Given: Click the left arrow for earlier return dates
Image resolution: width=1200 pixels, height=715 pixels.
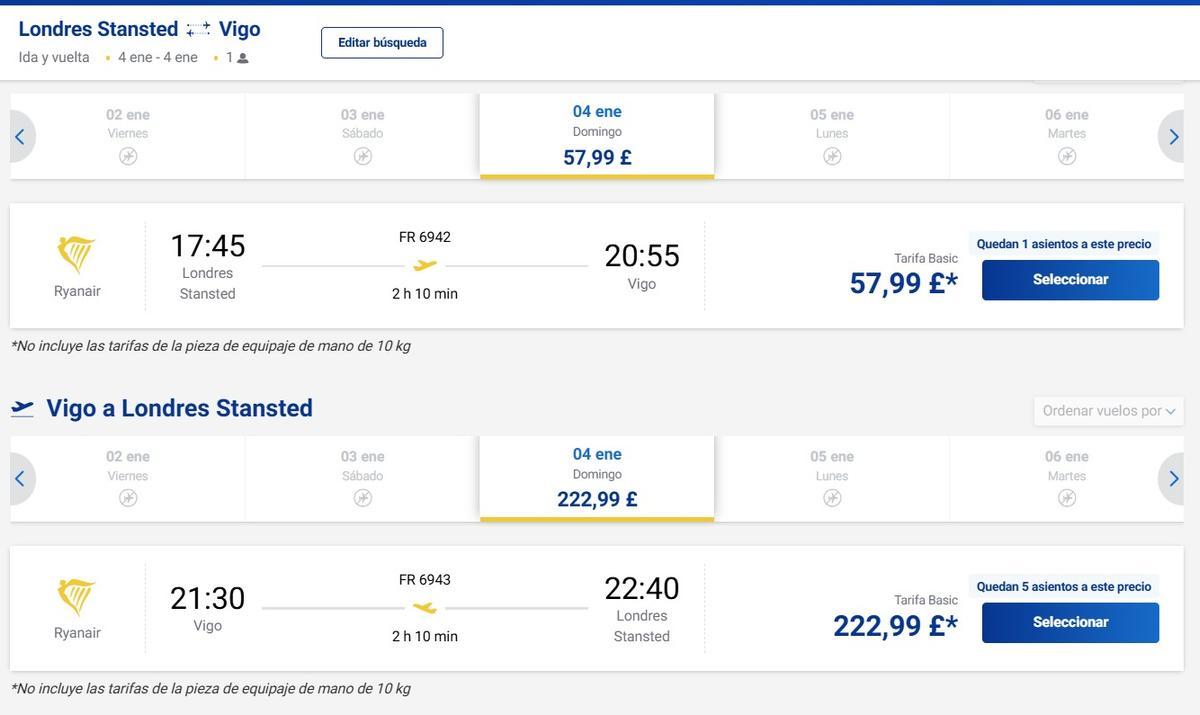Looking at the screenshot, I should (x=17, y=476).
